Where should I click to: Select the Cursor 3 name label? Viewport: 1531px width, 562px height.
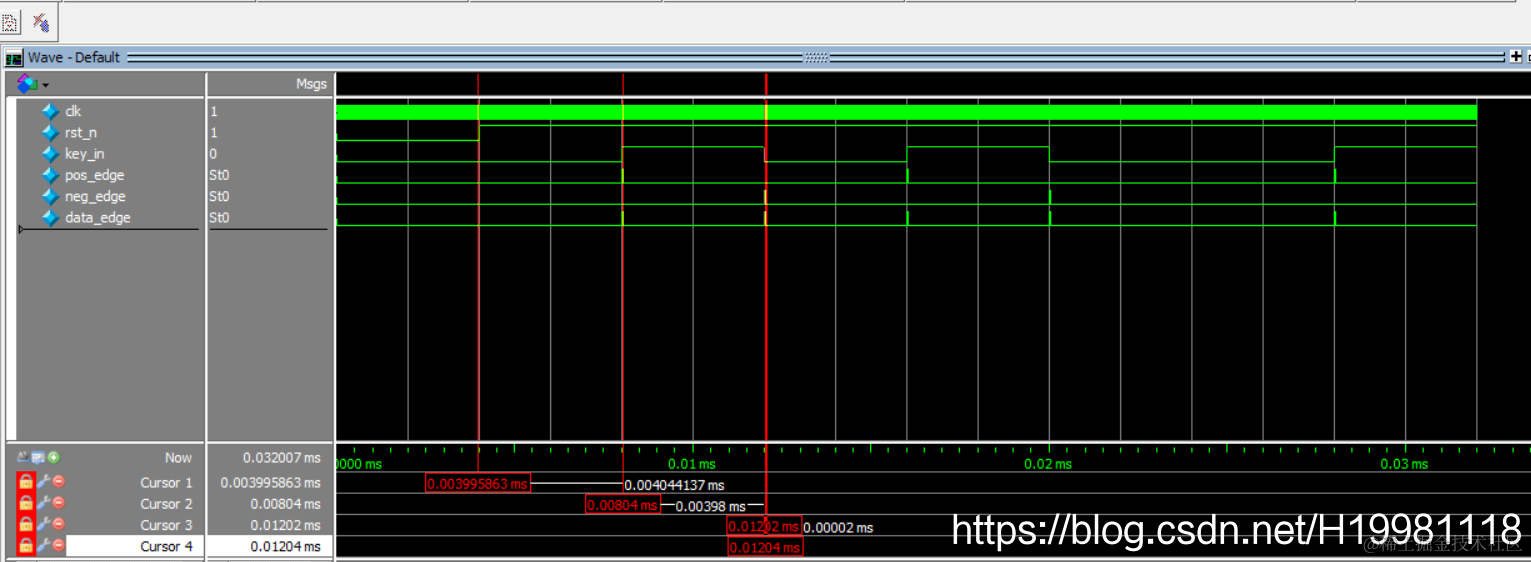(x=166, y=524)
